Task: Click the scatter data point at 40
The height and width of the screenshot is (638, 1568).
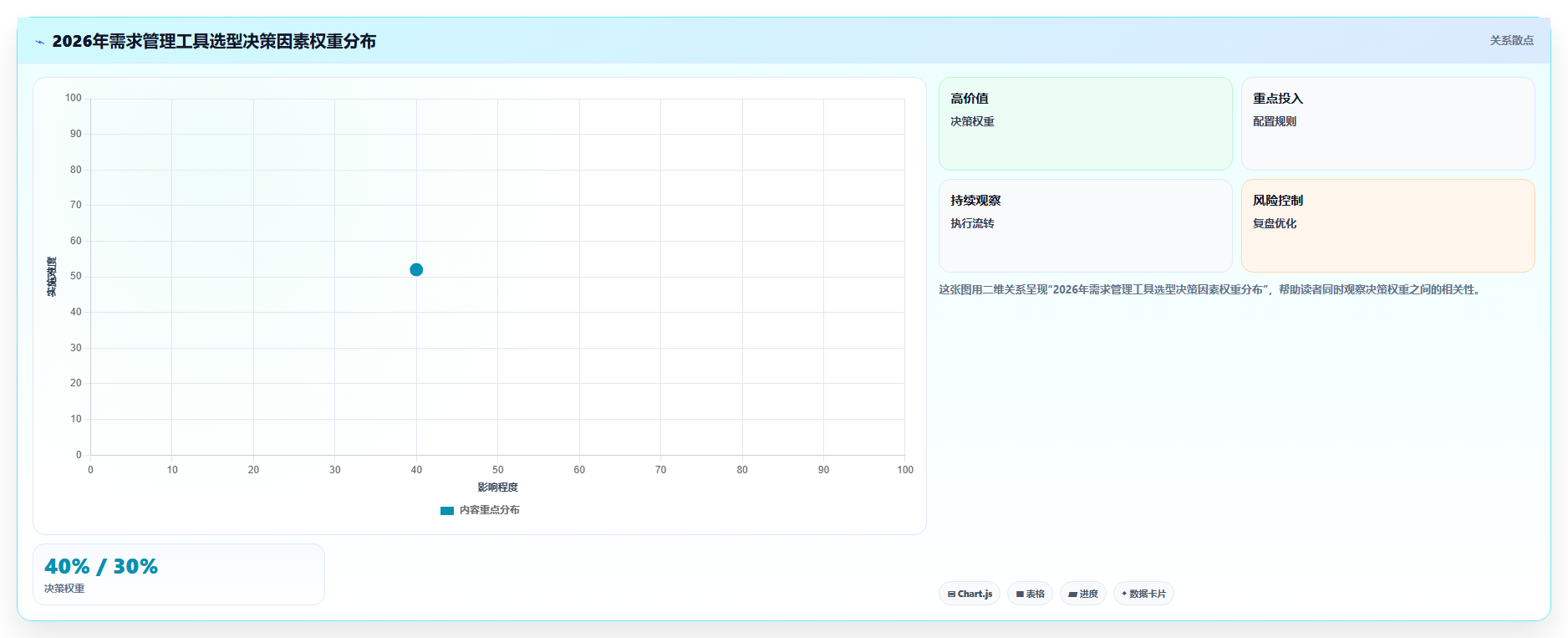Action: (x=416, y=269)
